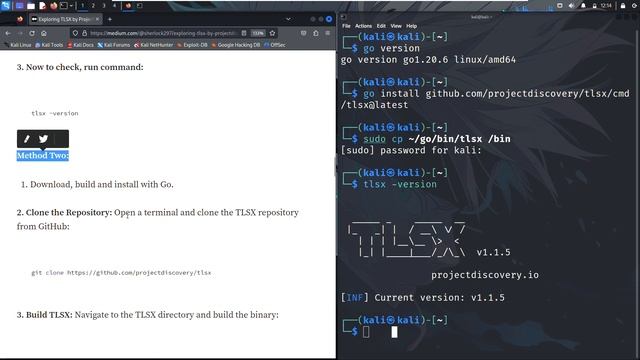Reset the 133% zoom level badge
The width and height of the screenshot is (640, 360).
click(258, 33)
